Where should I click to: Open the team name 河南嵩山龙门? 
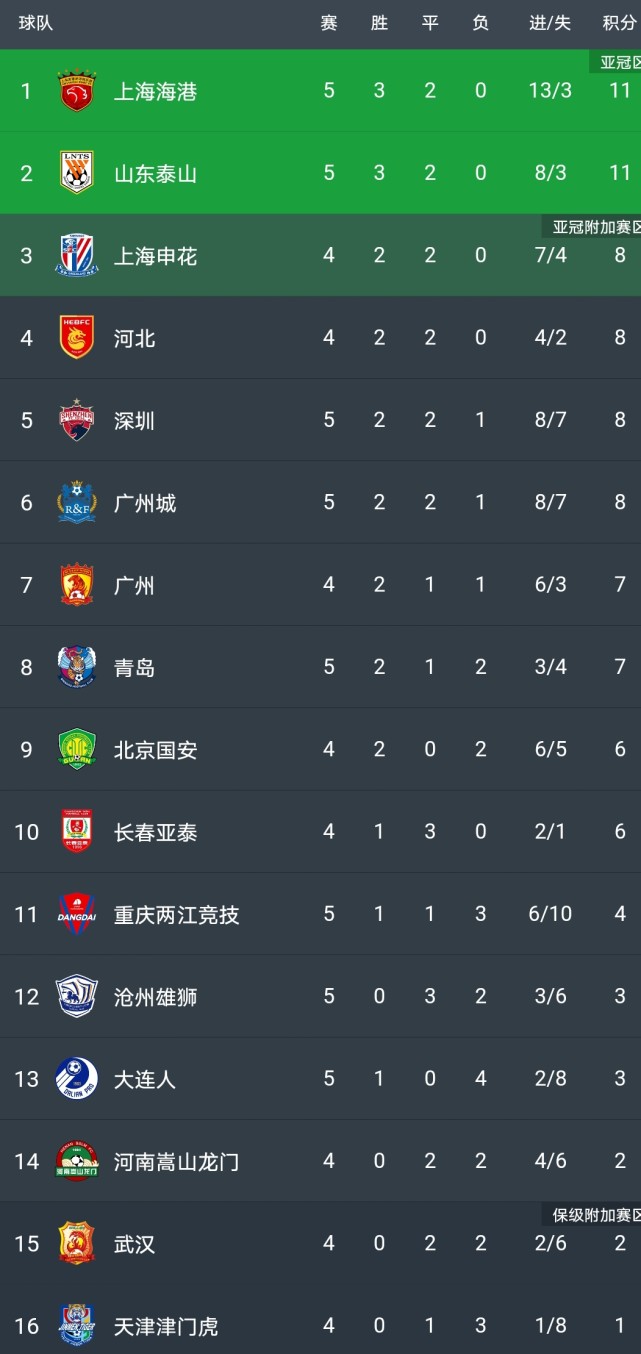click(x=176, y=1161)
